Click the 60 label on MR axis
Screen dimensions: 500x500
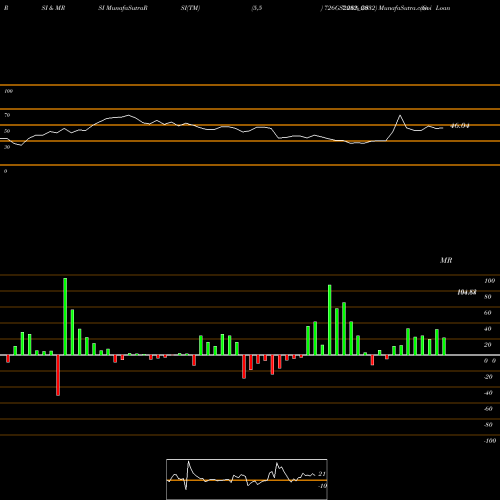click(488, 313)
